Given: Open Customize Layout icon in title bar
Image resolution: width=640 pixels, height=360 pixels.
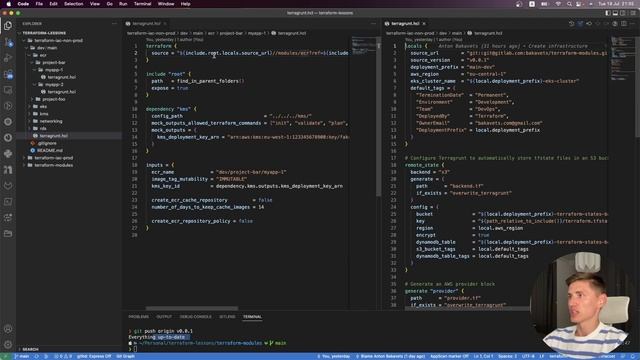Looking at the screenshot, I should coord(633,13).
